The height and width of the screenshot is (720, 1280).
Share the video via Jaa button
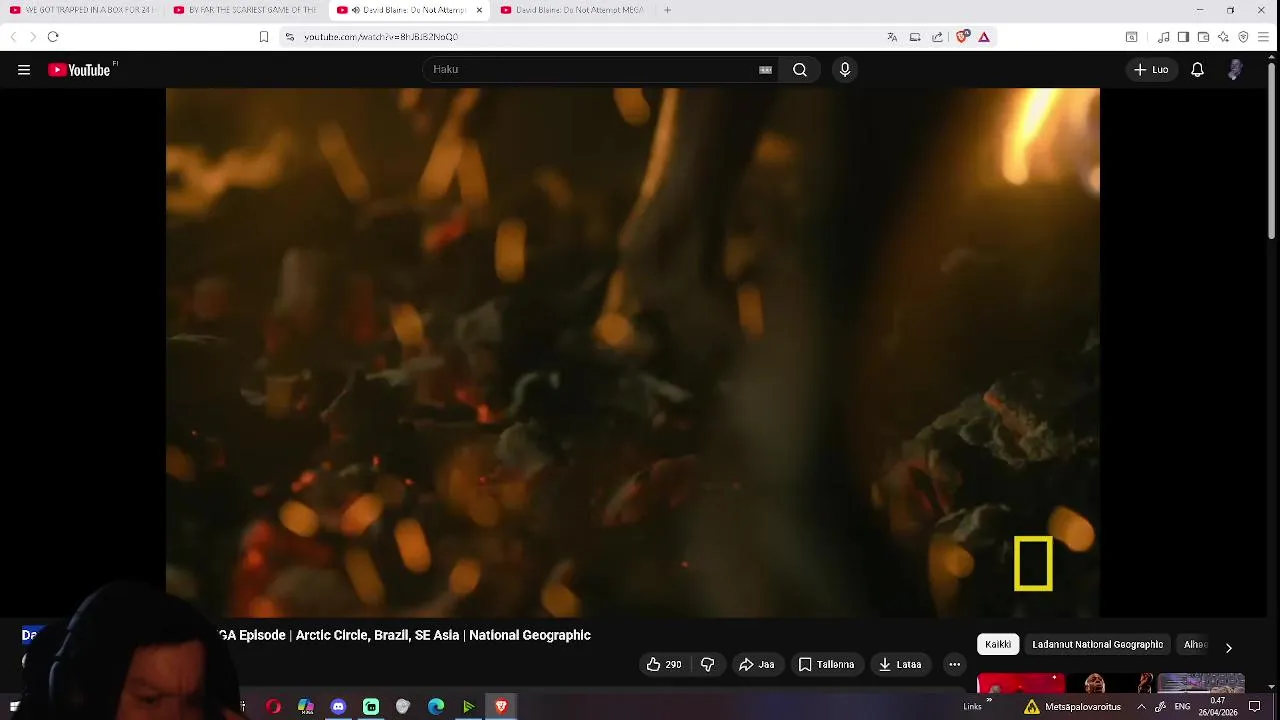pos(757,664)
